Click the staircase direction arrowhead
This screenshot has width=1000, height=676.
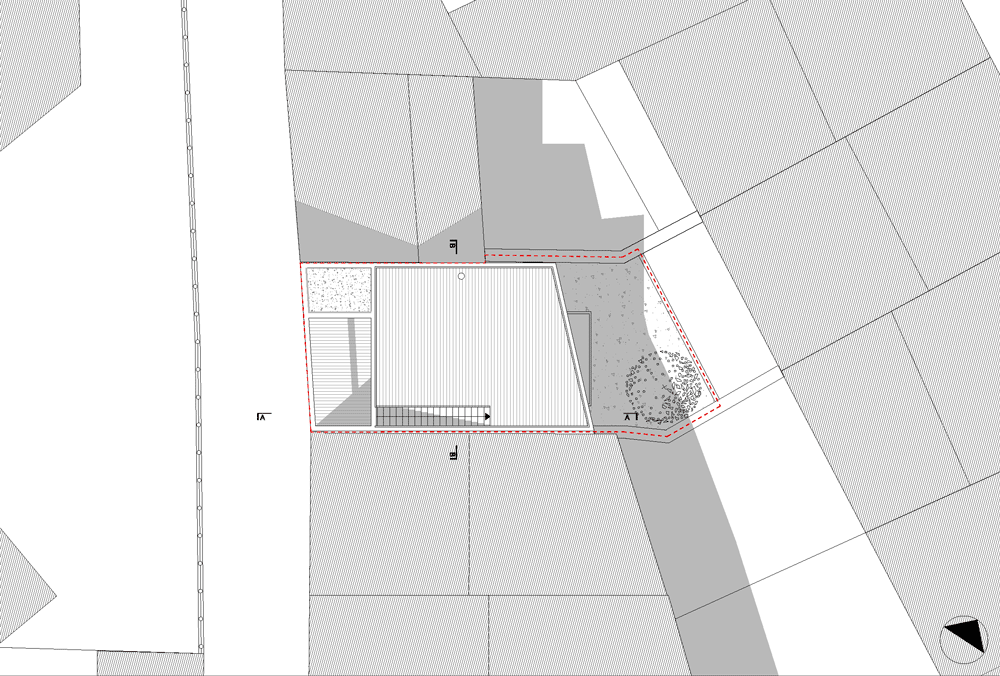point(487,417)
